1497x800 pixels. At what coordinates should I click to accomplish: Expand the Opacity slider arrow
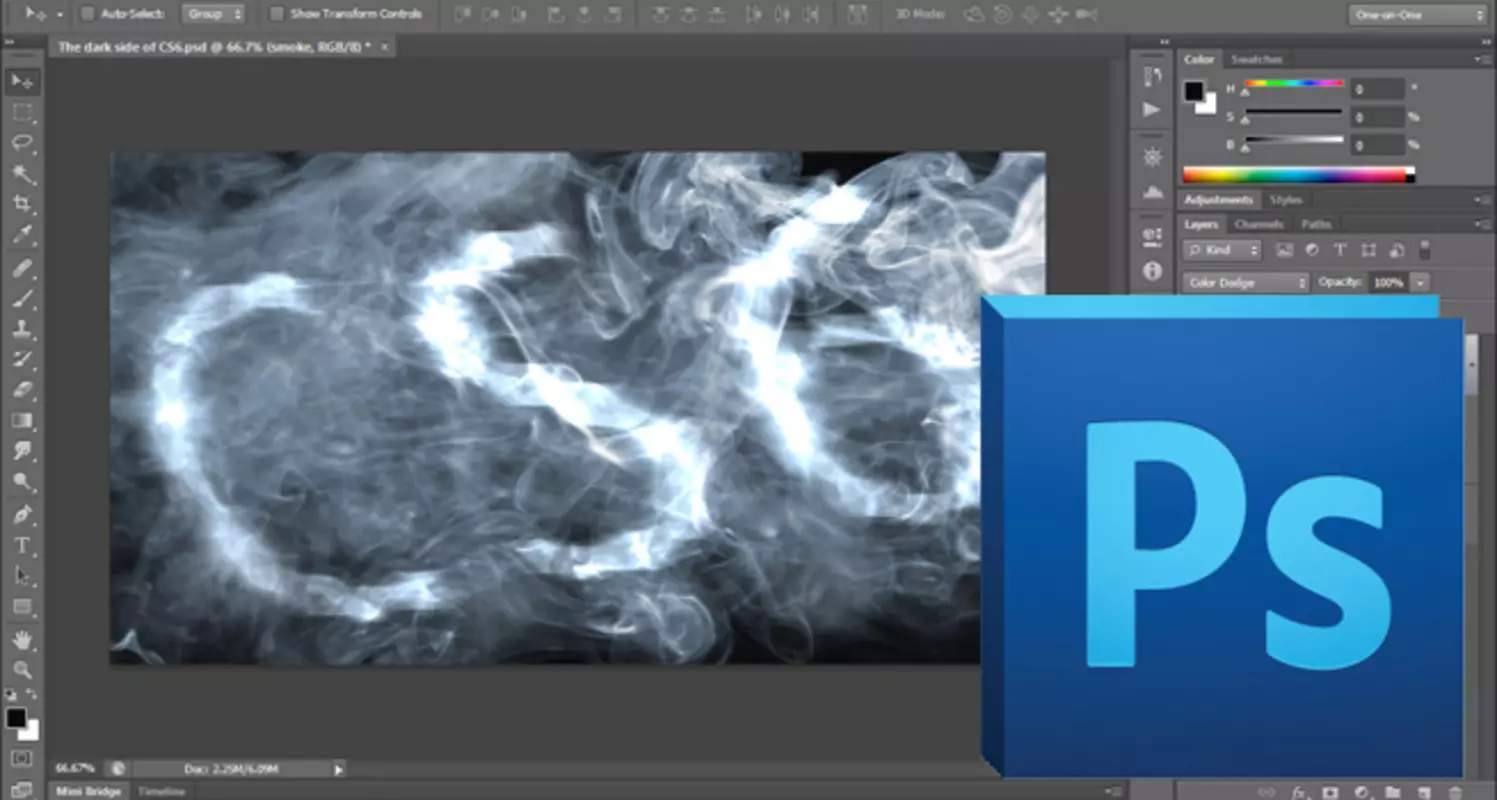pos(1420,283)
